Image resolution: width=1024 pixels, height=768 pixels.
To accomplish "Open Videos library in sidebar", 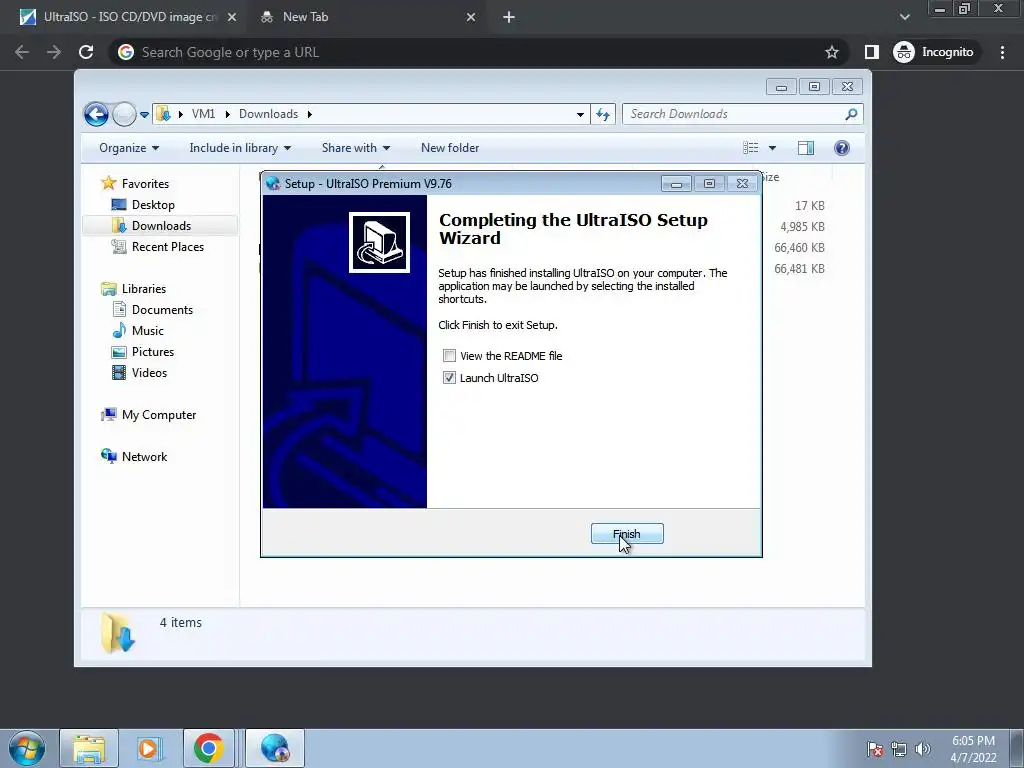I will tap(150, 372).
